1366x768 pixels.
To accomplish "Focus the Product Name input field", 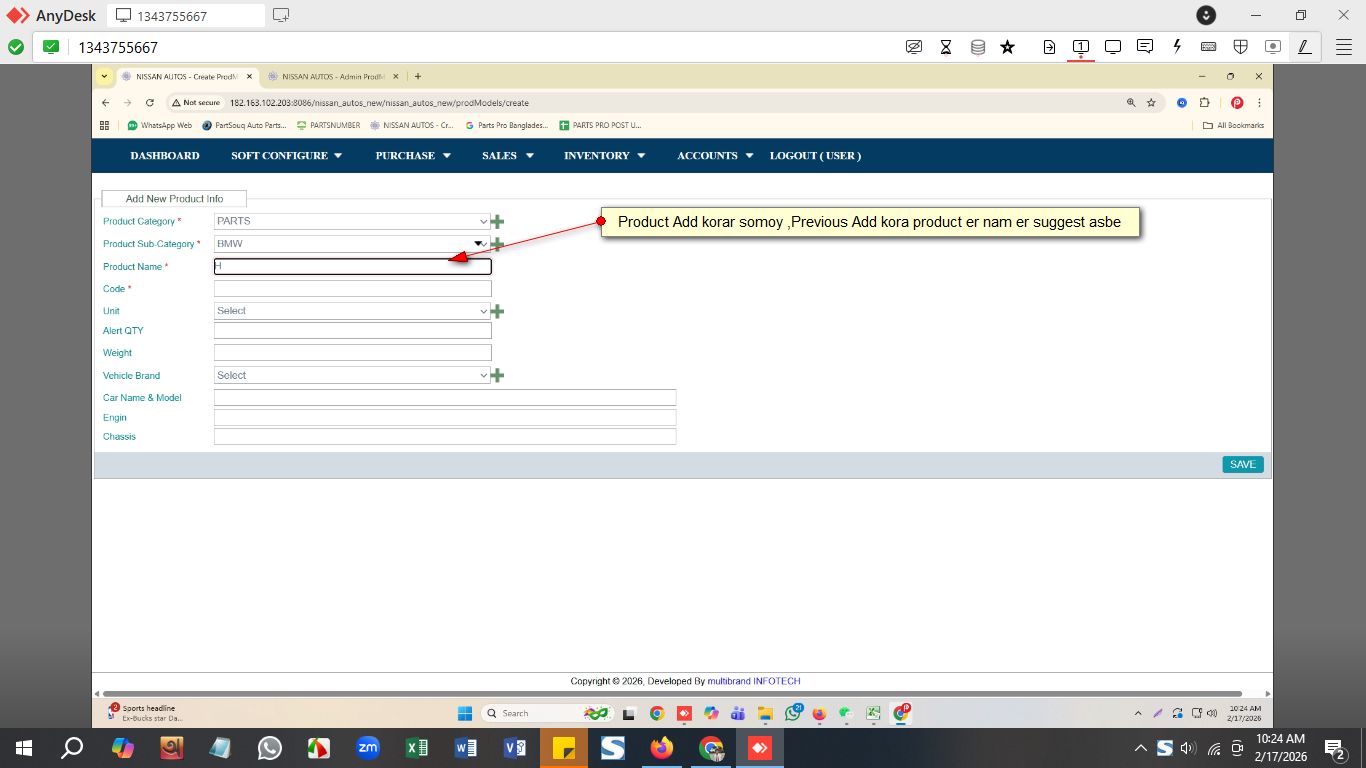I will 353,267.
